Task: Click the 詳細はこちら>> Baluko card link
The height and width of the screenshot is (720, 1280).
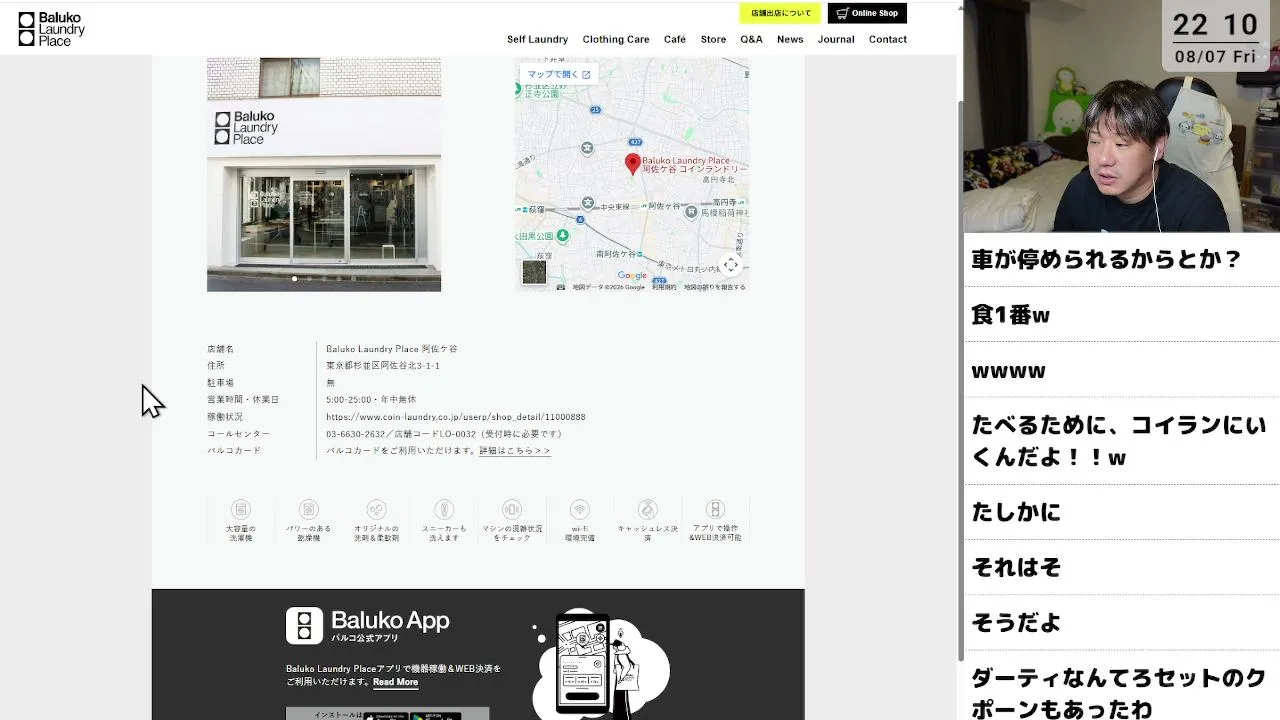Action: (515, 451)
